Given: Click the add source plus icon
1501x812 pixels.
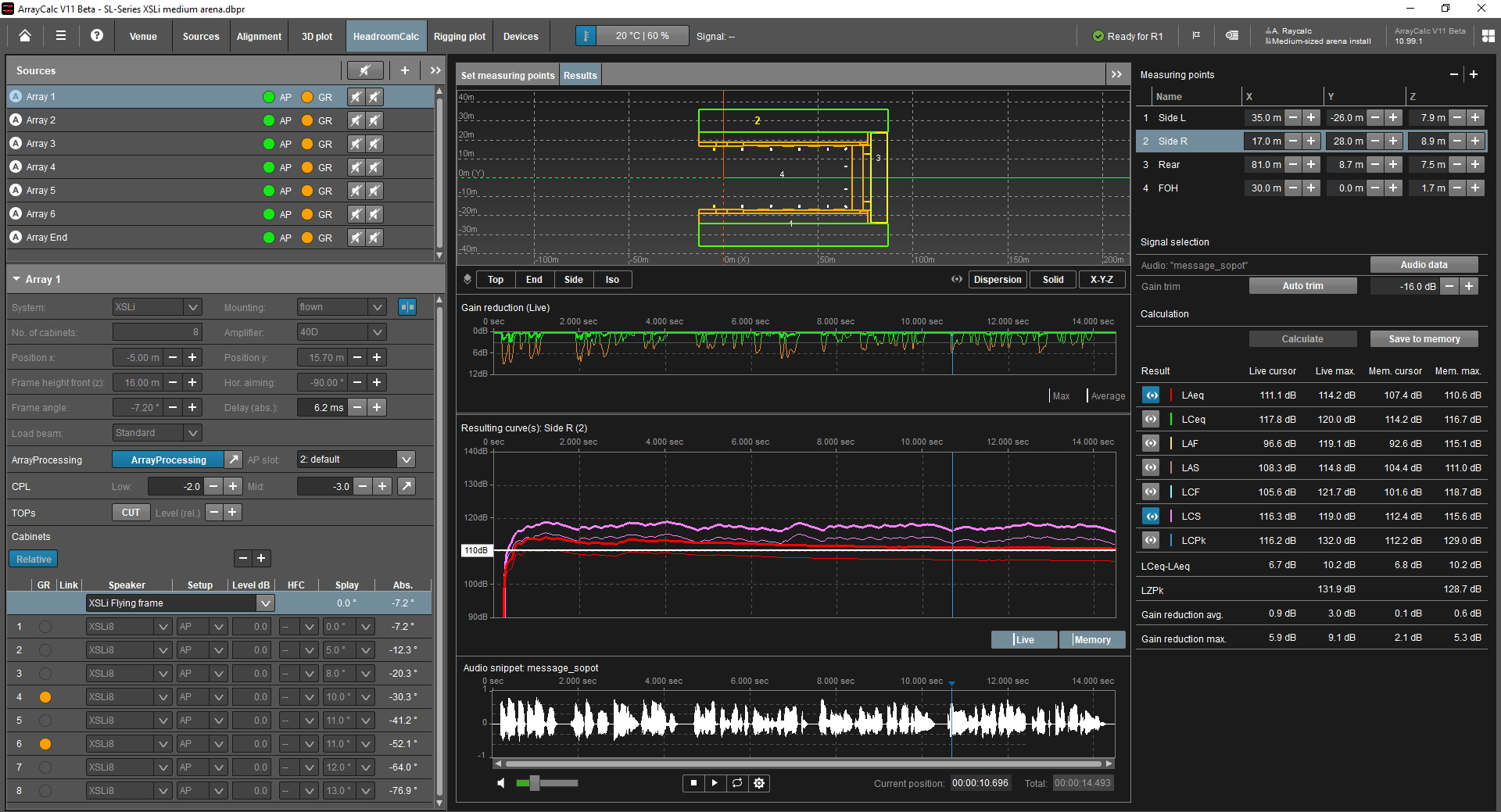Looking at the screenshot, I should tap(405, 70).
